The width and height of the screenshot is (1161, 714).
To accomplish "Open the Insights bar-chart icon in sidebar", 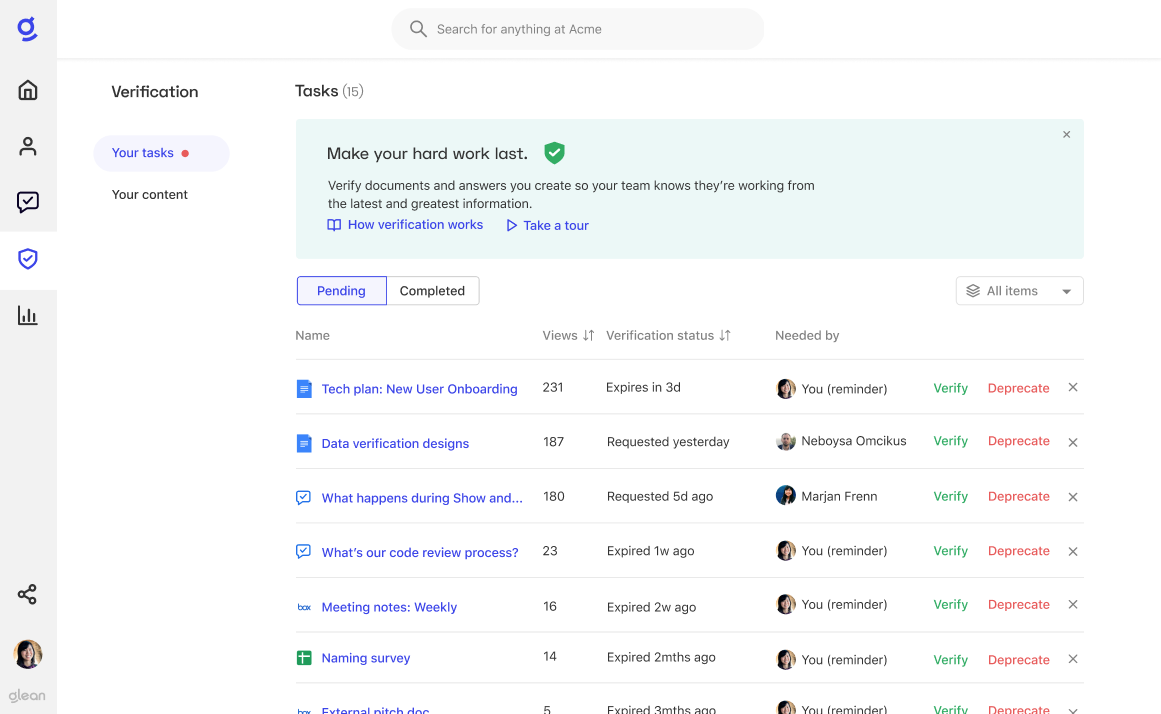I will click(x=28, y=315).
